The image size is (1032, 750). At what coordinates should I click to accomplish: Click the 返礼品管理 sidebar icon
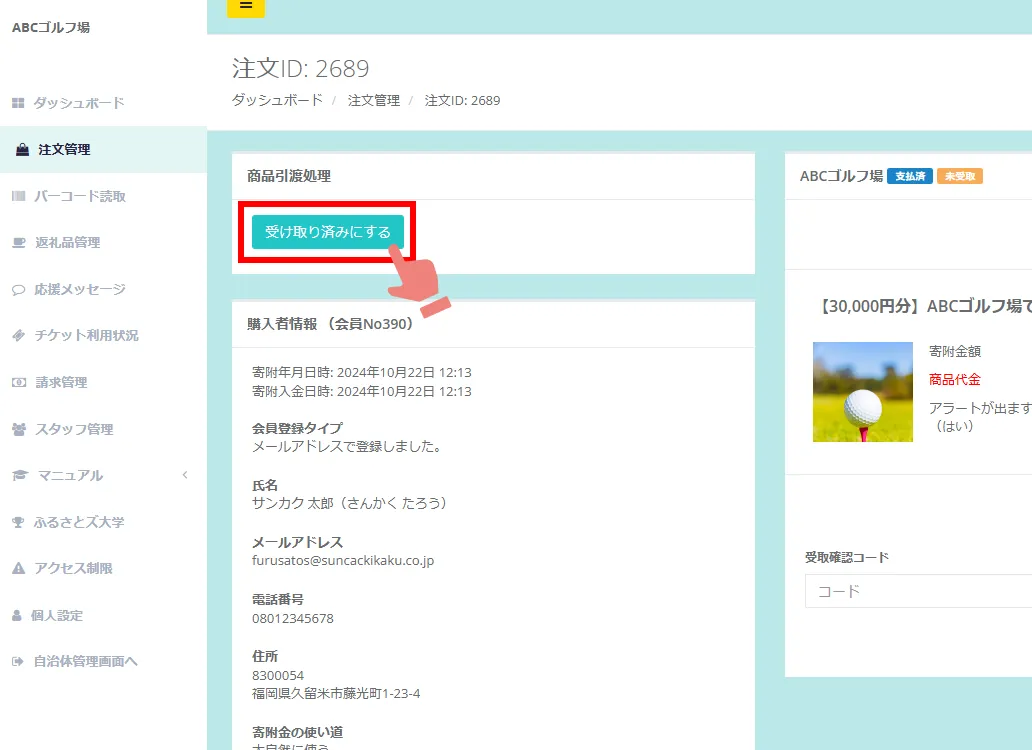point(18,242)
